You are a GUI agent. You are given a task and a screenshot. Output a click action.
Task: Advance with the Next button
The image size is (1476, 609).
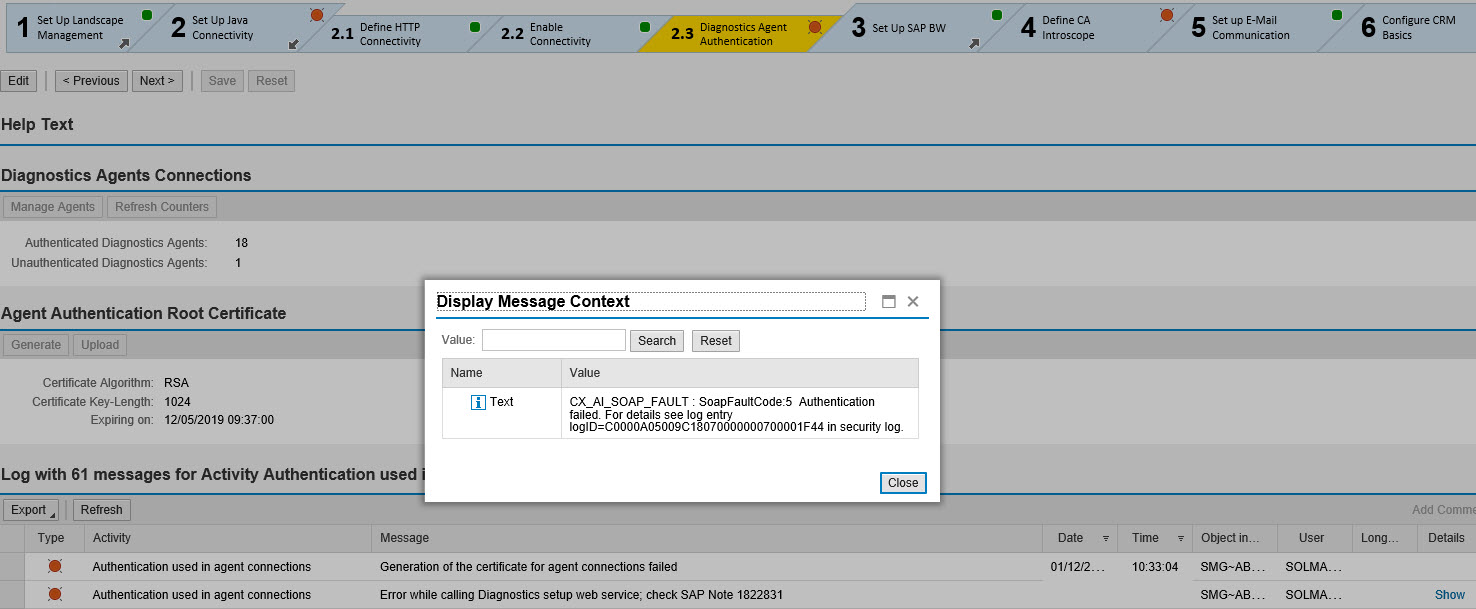(157, 81)
